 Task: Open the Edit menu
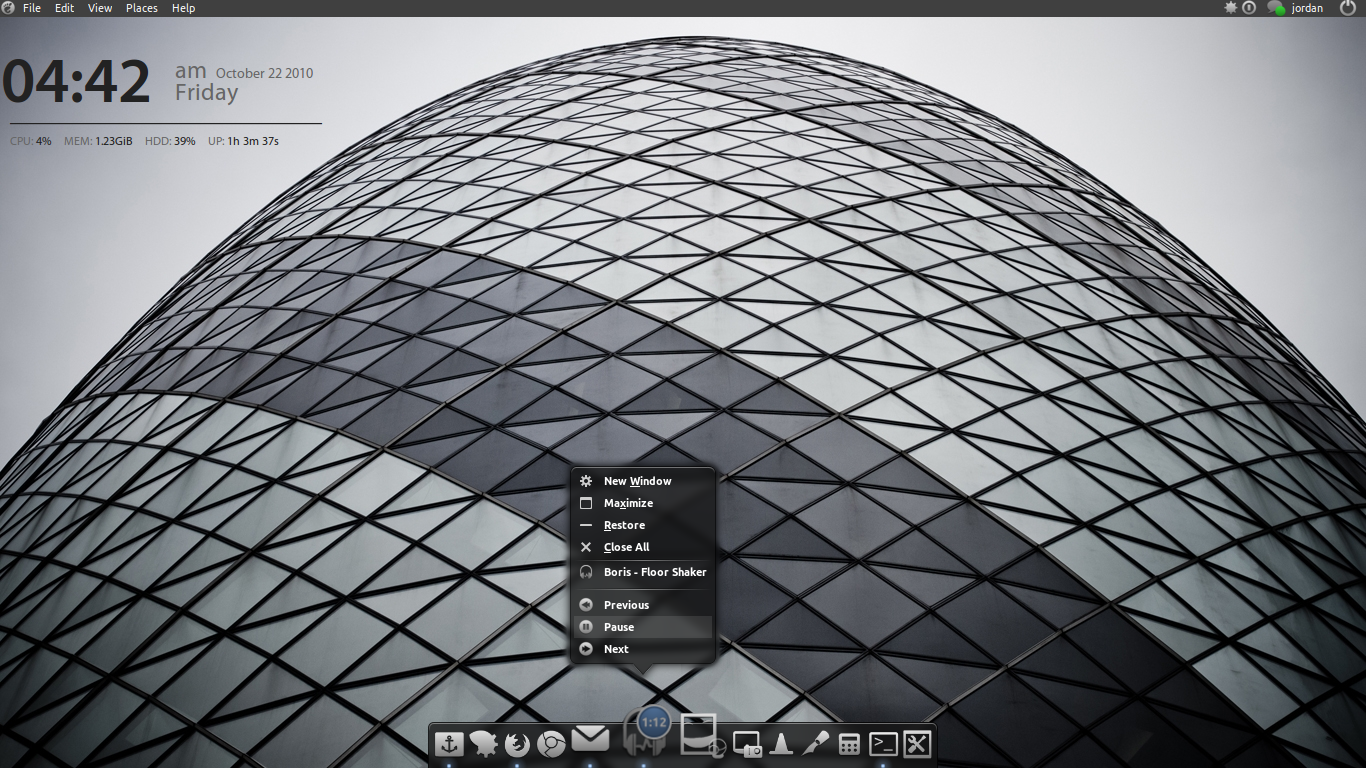(65, 8)
